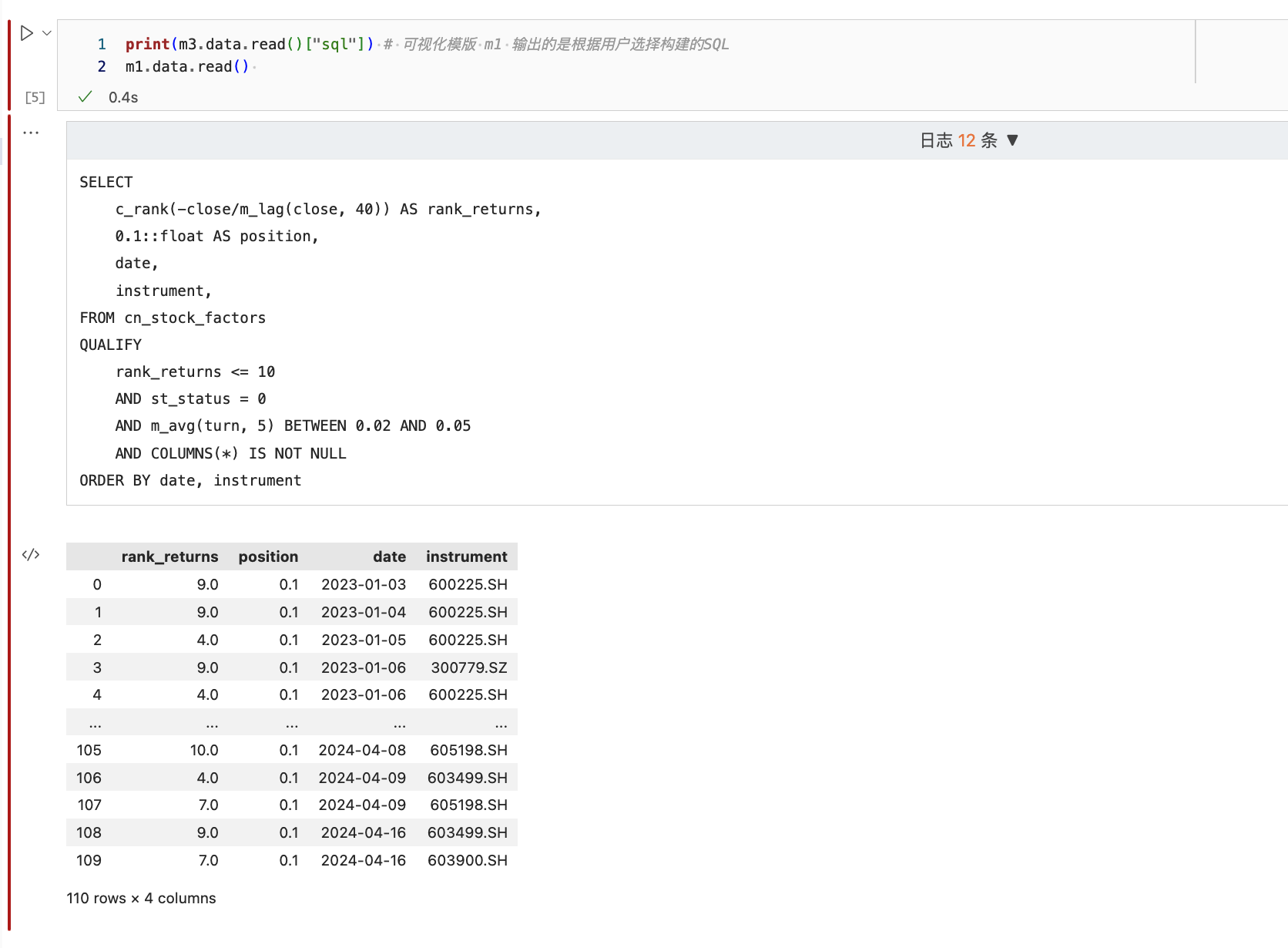The image size is (1288, 948).
Task: Click the green success checkmark icon
Action: [86, 96]
